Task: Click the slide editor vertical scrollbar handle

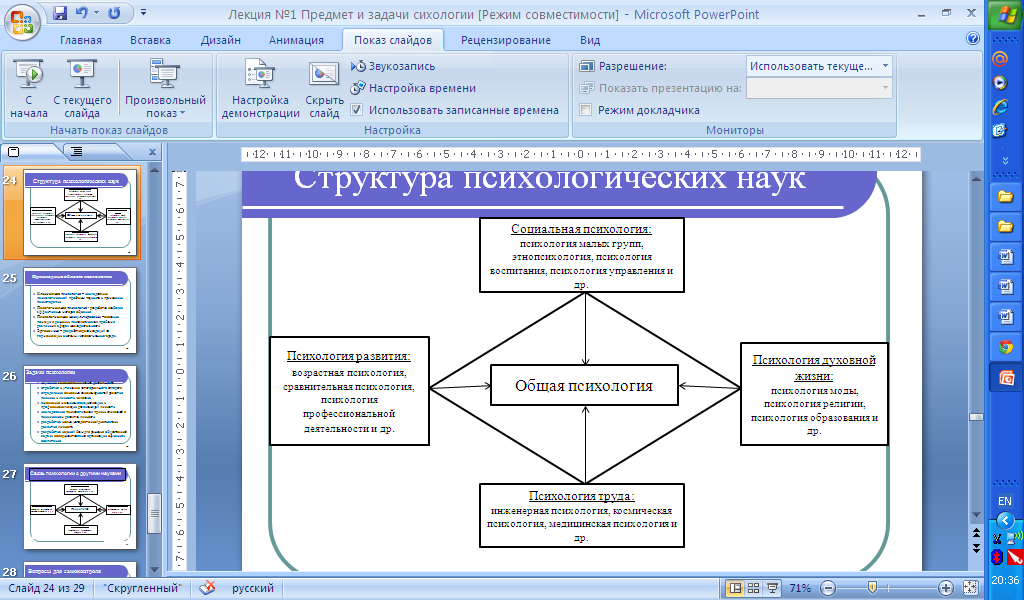Action: tap(976, 417)
